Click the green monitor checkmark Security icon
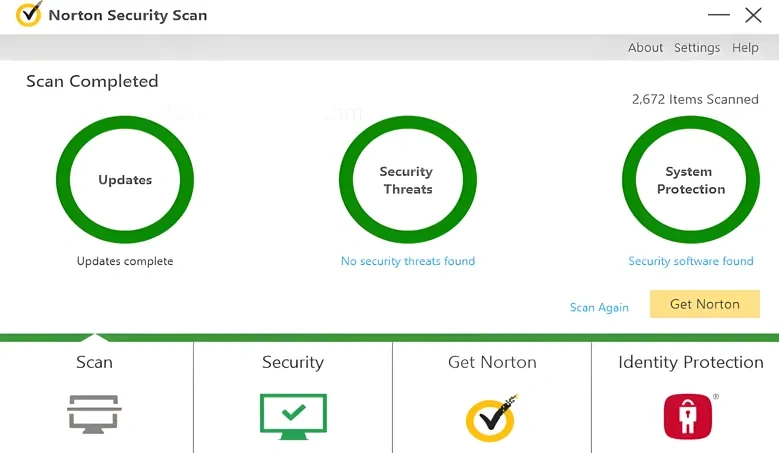This screenshot has height=453, width=779. pyautogui.click(x=293, y=416)
